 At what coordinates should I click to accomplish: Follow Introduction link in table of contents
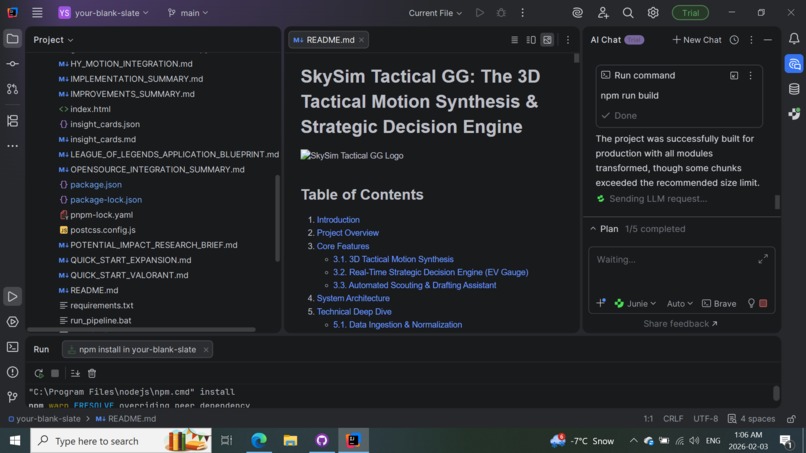(338, 220)
